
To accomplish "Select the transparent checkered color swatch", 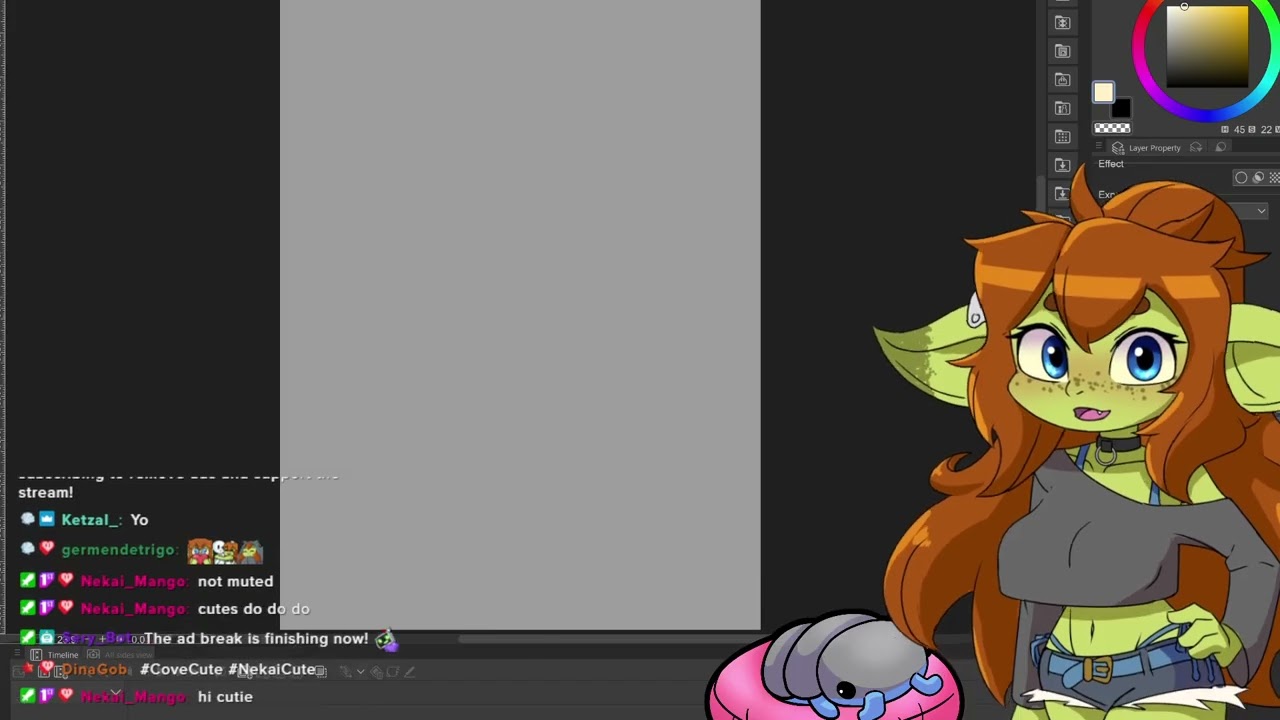I will [1112, 128].
